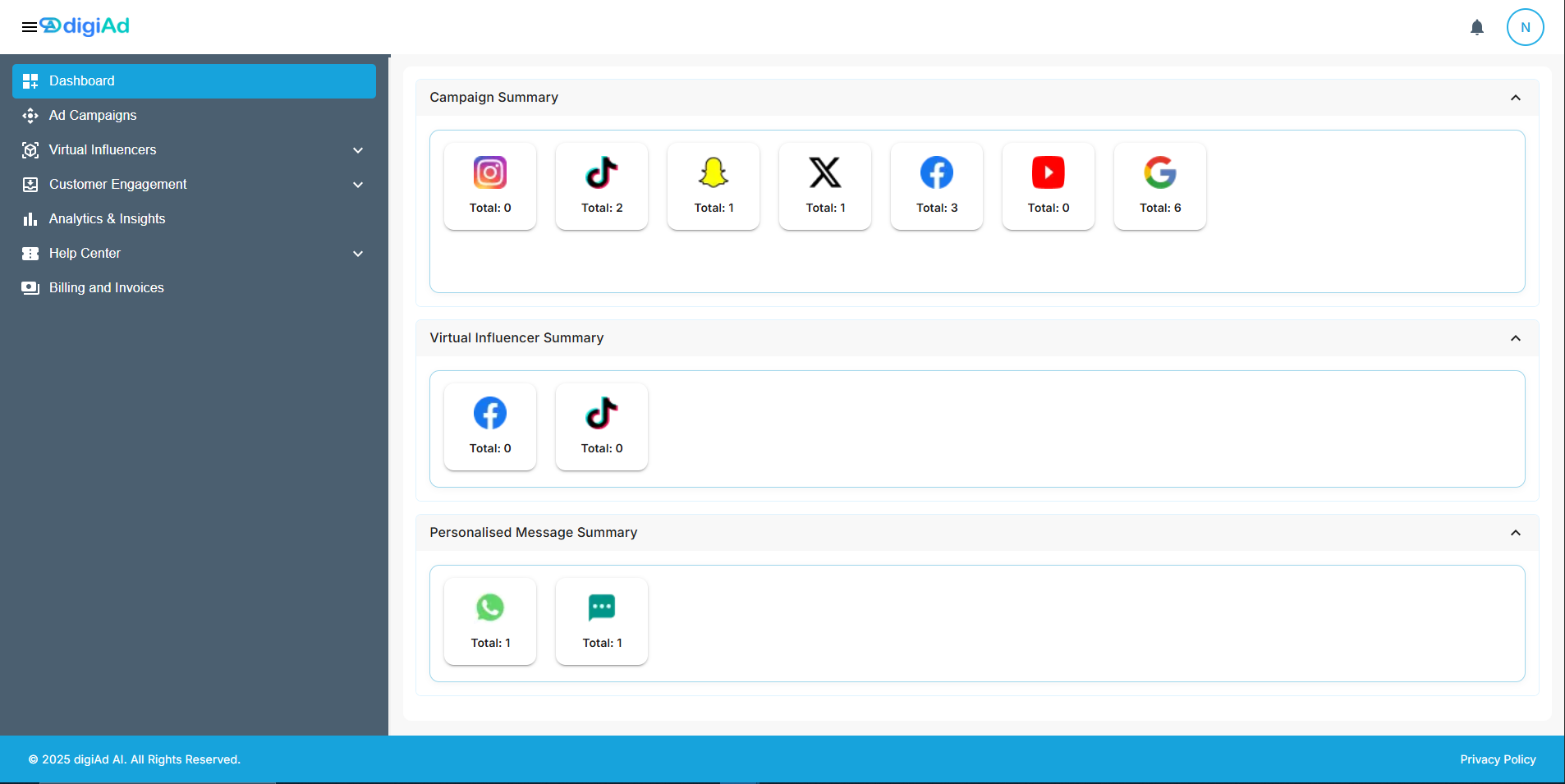Click the Customer Engagement sidebar icon
The height and width of the screenshot is (784, 1565).
point(30,185)
